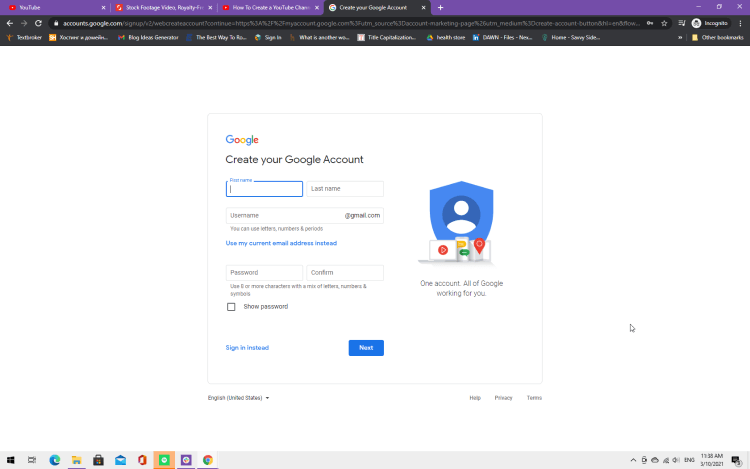Screen dimensions: 750x469
Task: Click the address bar URL
Action: point(351,23)
